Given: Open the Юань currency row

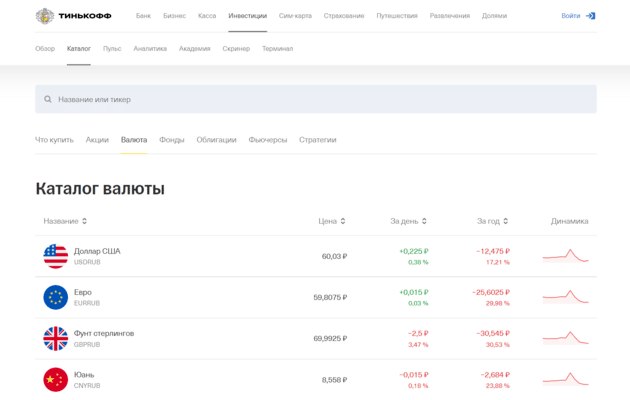Looking at the screenshot, I should [316, 380].
